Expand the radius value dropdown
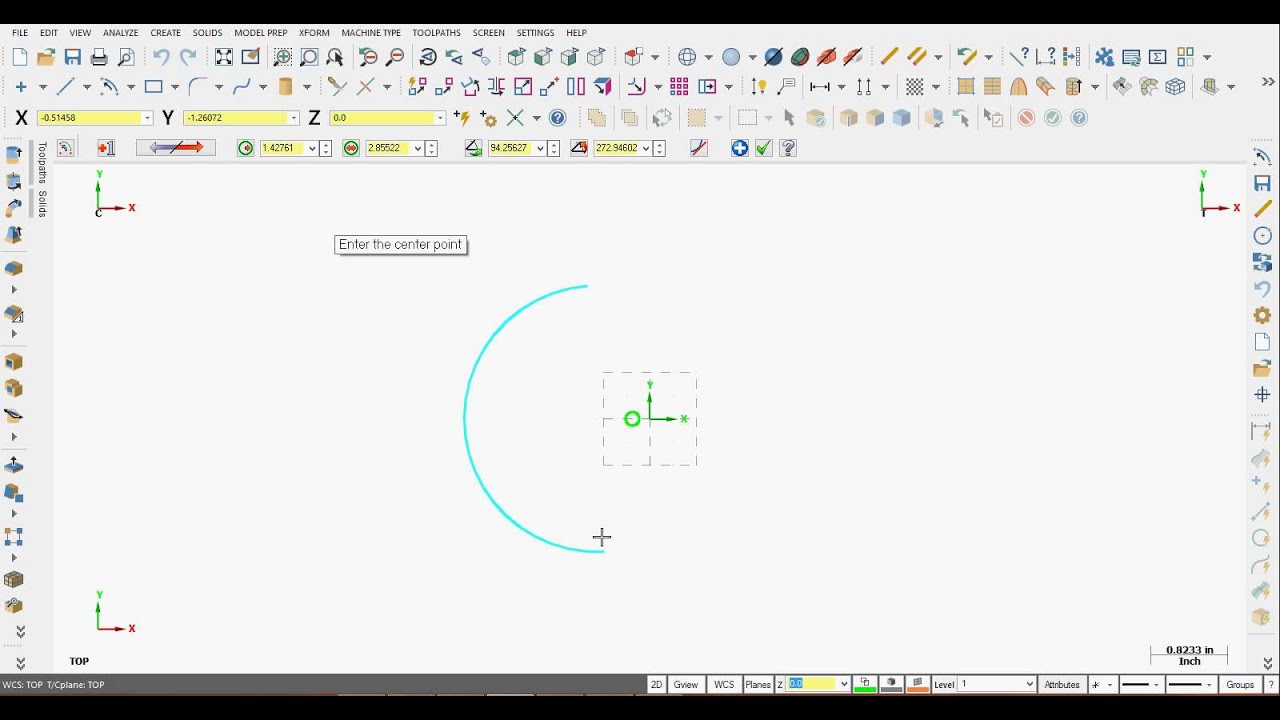 point(312,148)
